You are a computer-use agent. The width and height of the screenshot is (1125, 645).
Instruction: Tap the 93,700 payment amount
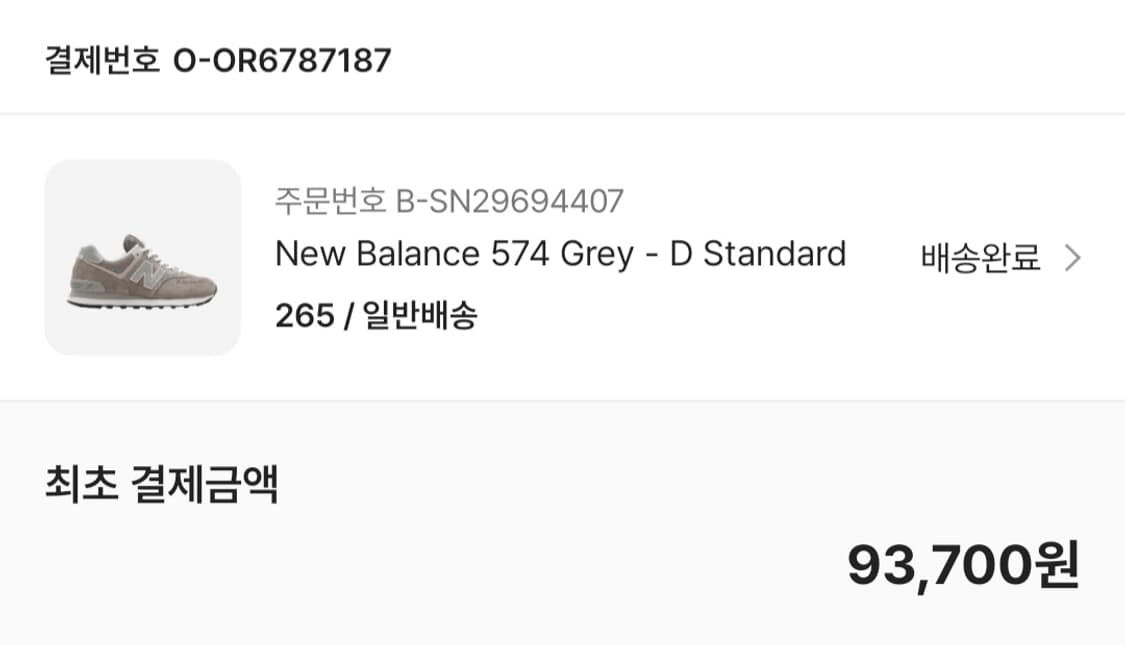(x=939, y=567)
